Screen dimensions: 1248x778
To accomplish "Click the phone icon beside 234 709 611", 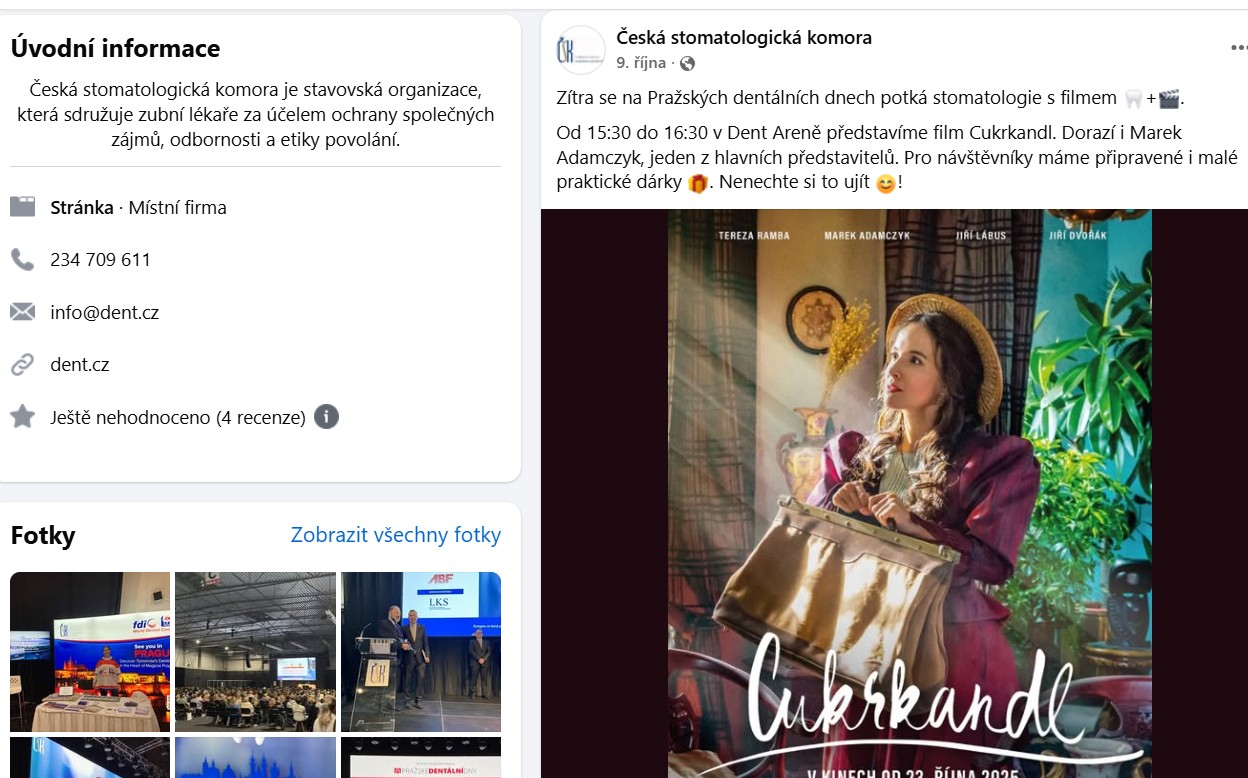I will click(x=22, y=260).
